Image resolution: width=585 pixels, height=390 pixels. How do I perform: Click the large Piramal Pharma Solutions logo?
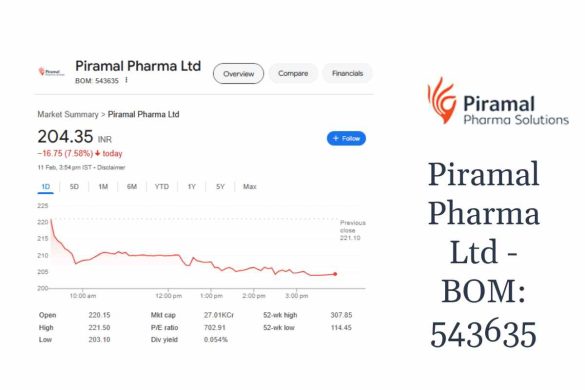coord(498,101)
